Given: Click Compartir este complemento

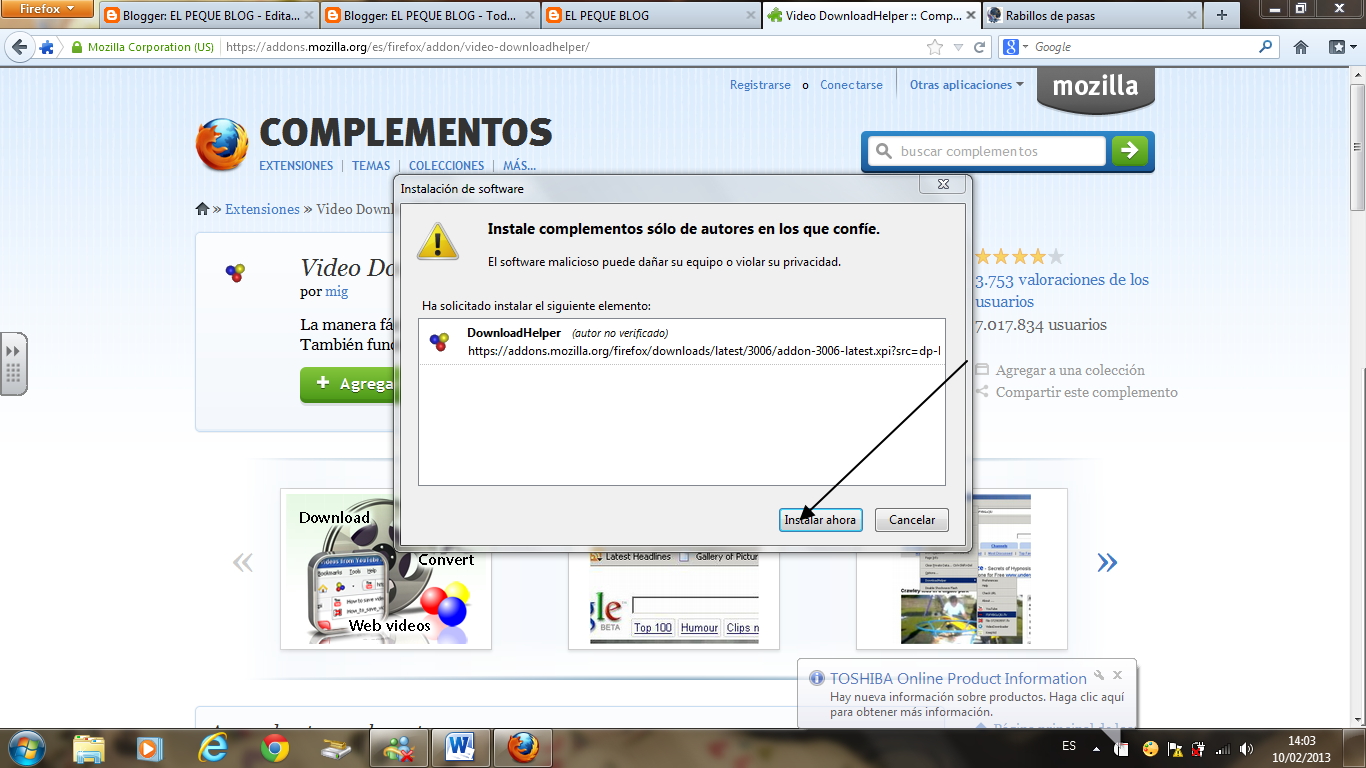Looking at the screenshot, I should pyautogui.click(x=1087, y=392).
